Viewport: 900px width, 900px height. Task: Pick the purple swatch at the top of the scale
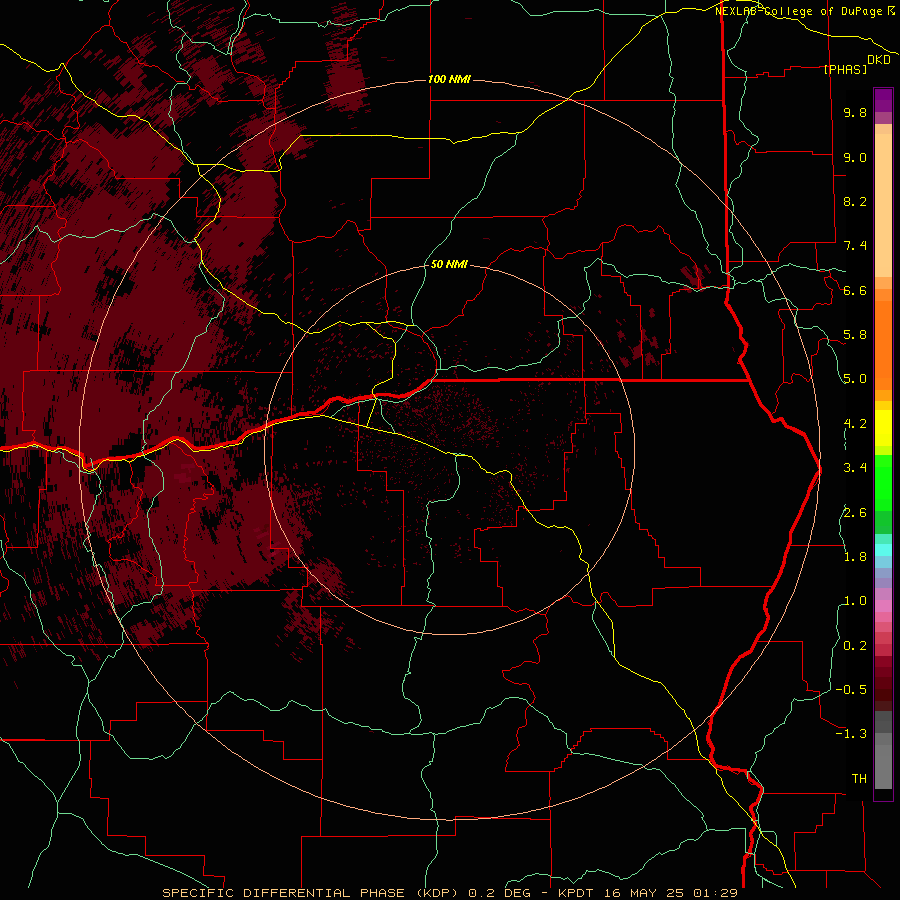click(x=883, y=100)
